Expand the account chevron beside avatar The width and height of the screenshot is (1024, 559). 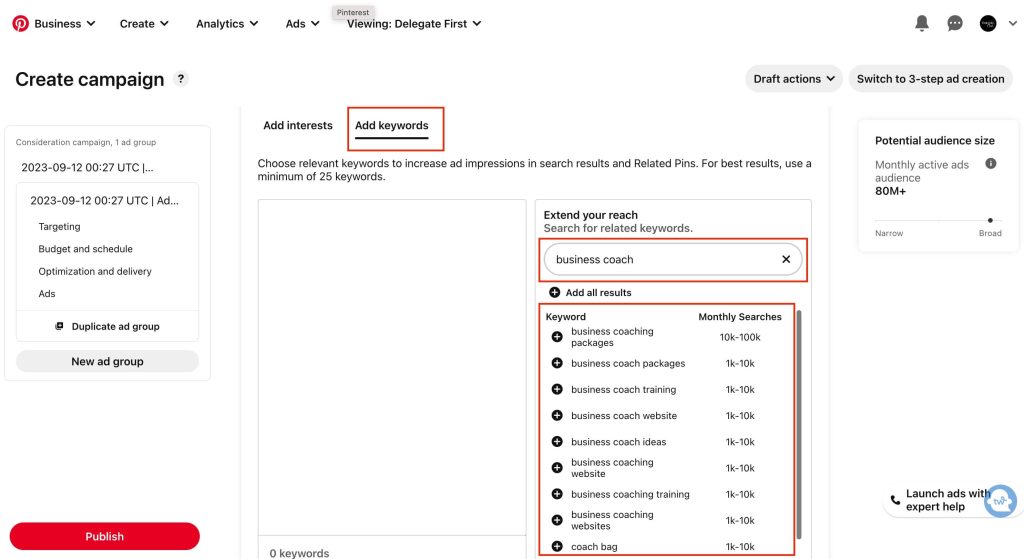click(x=1012, y=24)
